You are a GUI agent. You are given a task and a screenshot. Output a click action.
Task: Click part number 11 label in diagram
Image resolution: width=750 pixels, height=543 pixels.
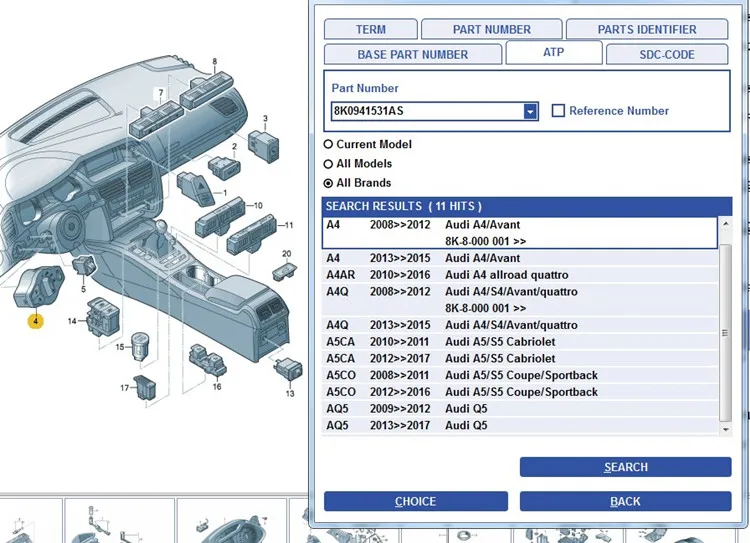pyautogui.click(x=289, y=225)
